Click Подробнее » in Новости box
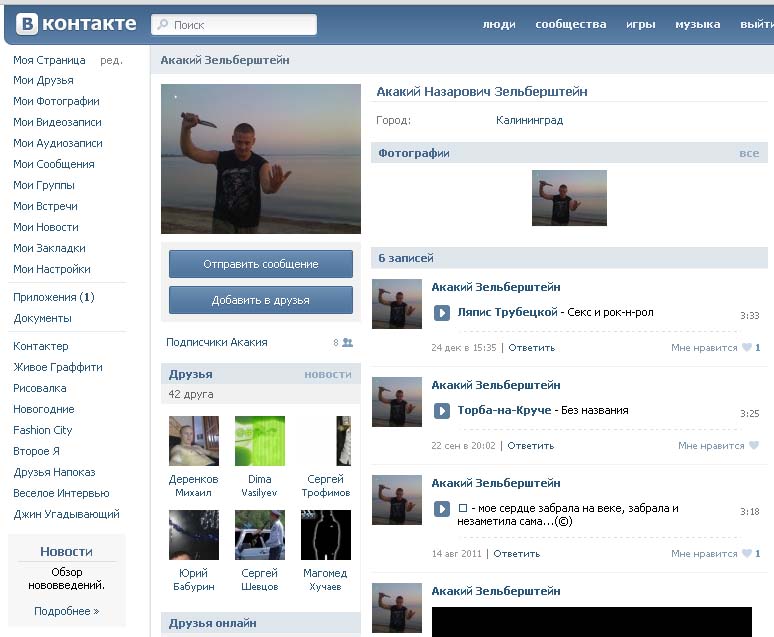This screenshot has width=774, height=637. 67,611
